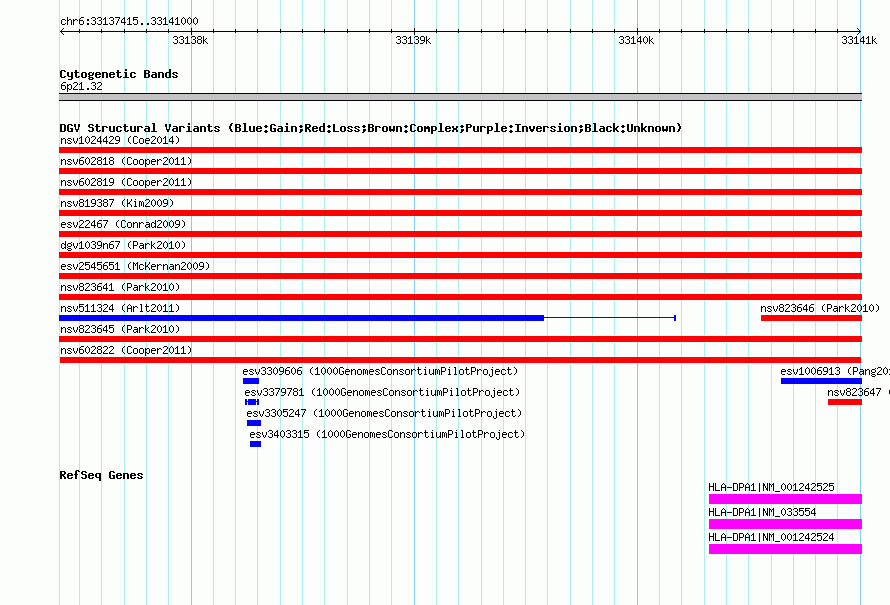This screenshot has height=605, width=890.
Task: Click the chr6:33137415..33141000 region label
Action: (129, 21)
